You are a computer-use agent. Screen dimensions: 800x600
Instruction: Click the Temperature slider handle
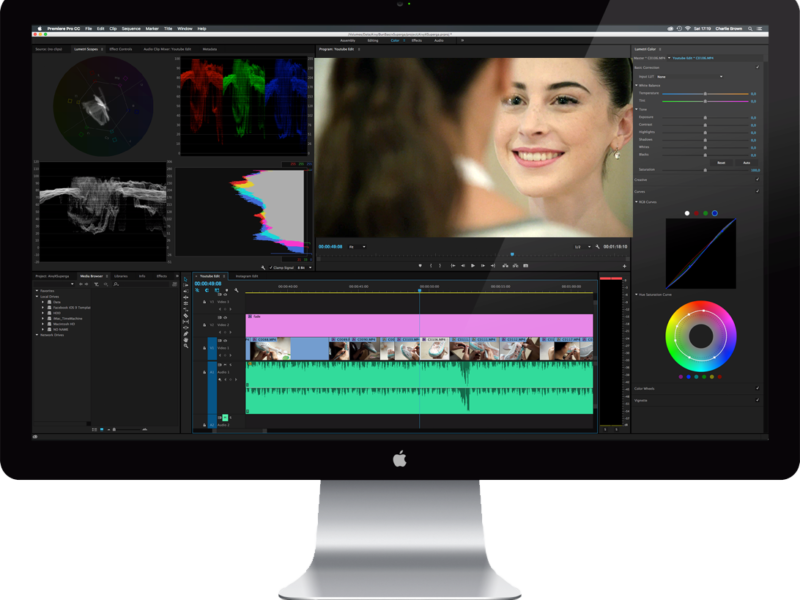[705, 93]
